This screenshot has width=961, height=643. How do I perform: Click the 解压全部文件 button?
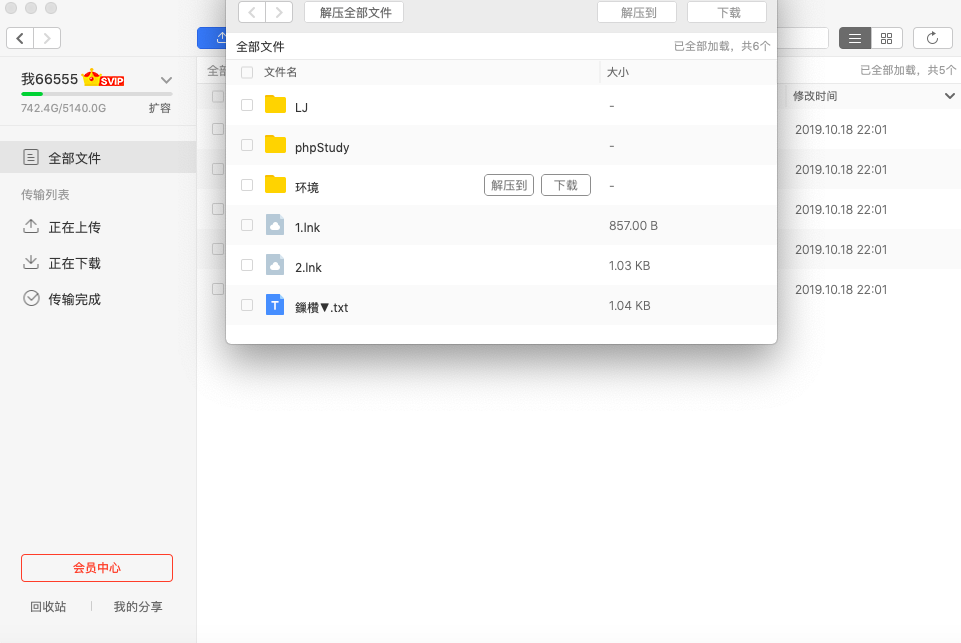click(x=354, y=12)
